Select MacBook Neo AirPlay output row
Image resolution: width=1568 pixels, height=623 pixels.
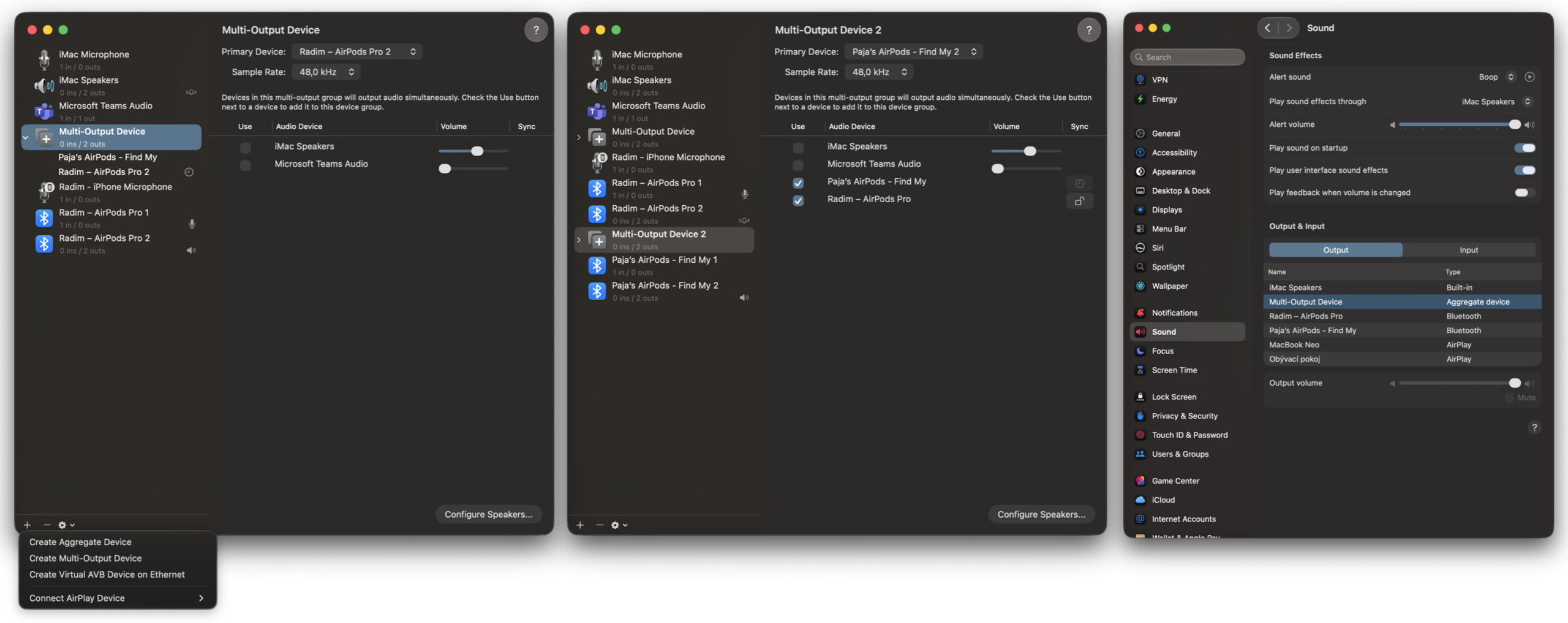tap(1402, 345)
